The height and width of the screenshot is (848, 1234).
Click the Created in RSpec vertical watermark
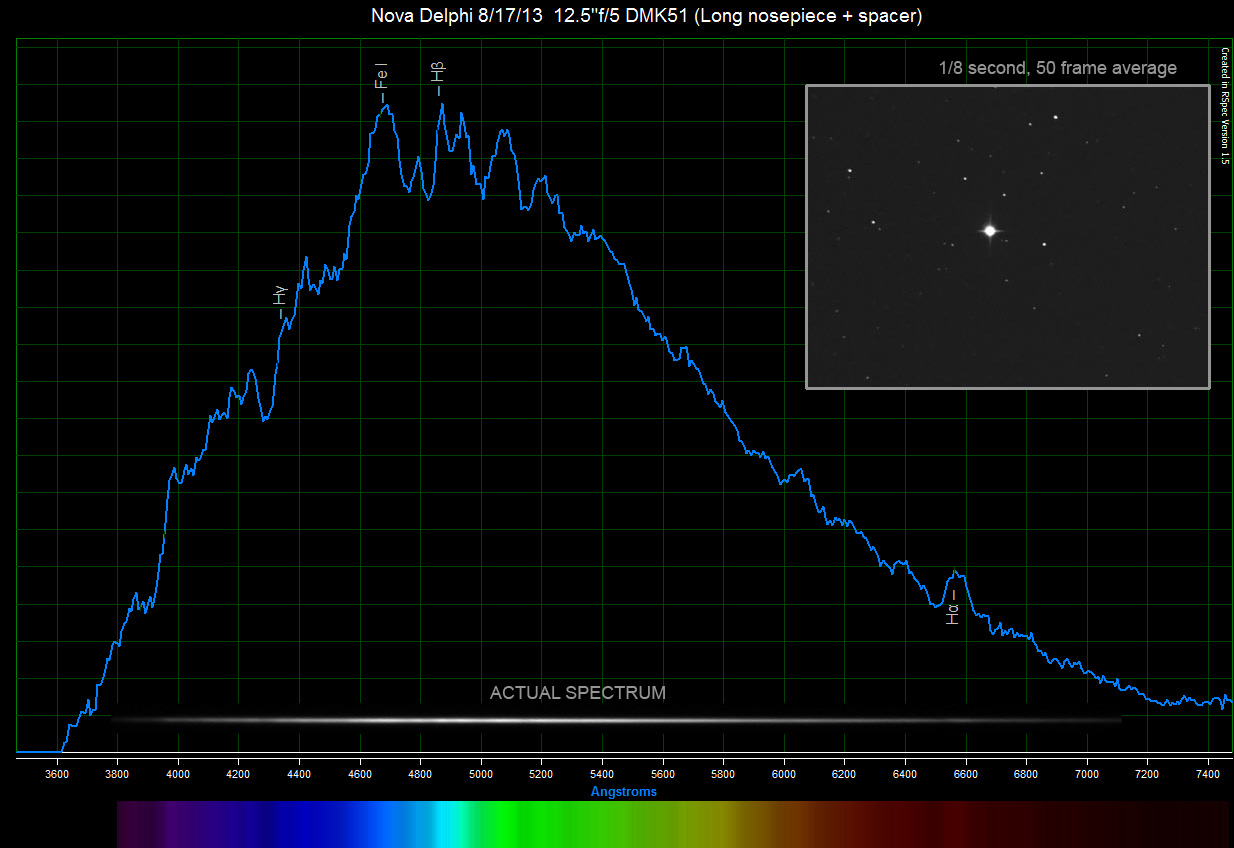pyautogui.click(x=1224, y=105)
